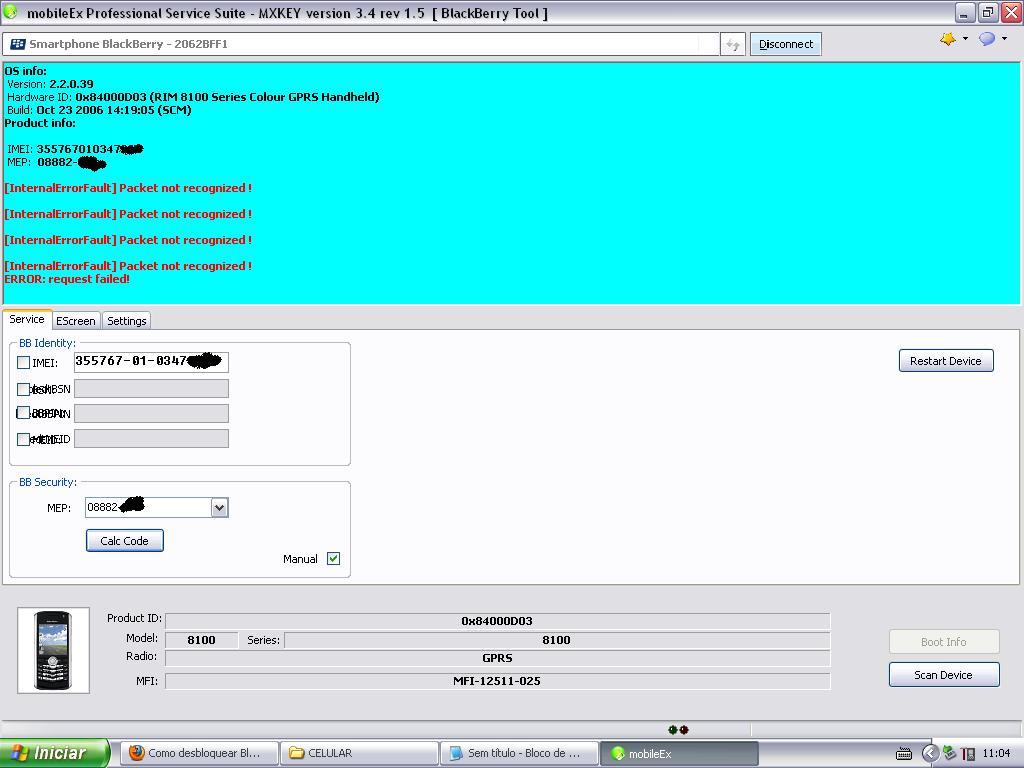Click the Product ID value 0x84000D03
This screenshot has height=768, width=1024.
497,621
